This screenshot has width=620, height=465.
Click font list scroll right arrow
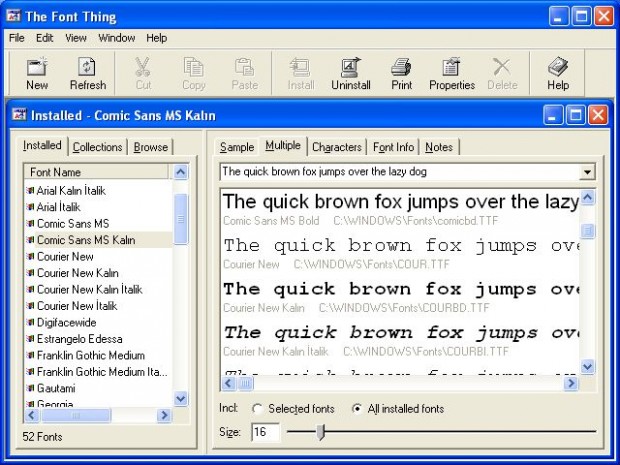coord(164,415)
